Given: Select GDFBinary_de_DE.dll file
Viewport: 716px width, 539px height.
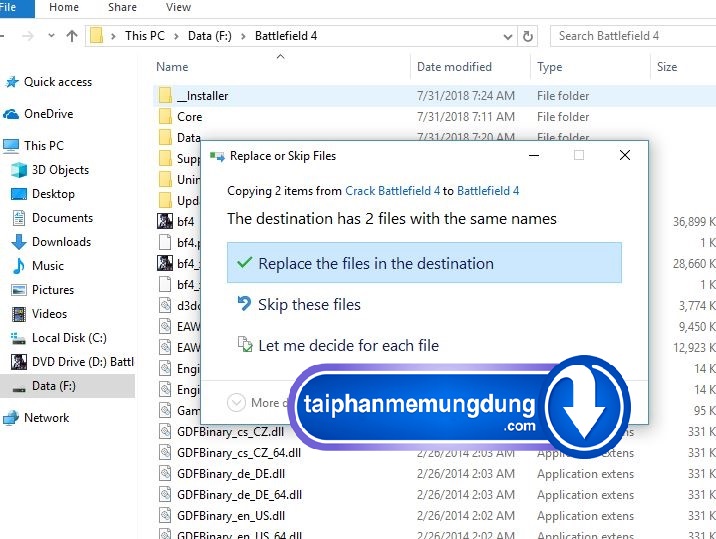Looking at the screenshot, I should tap(231, 474).
